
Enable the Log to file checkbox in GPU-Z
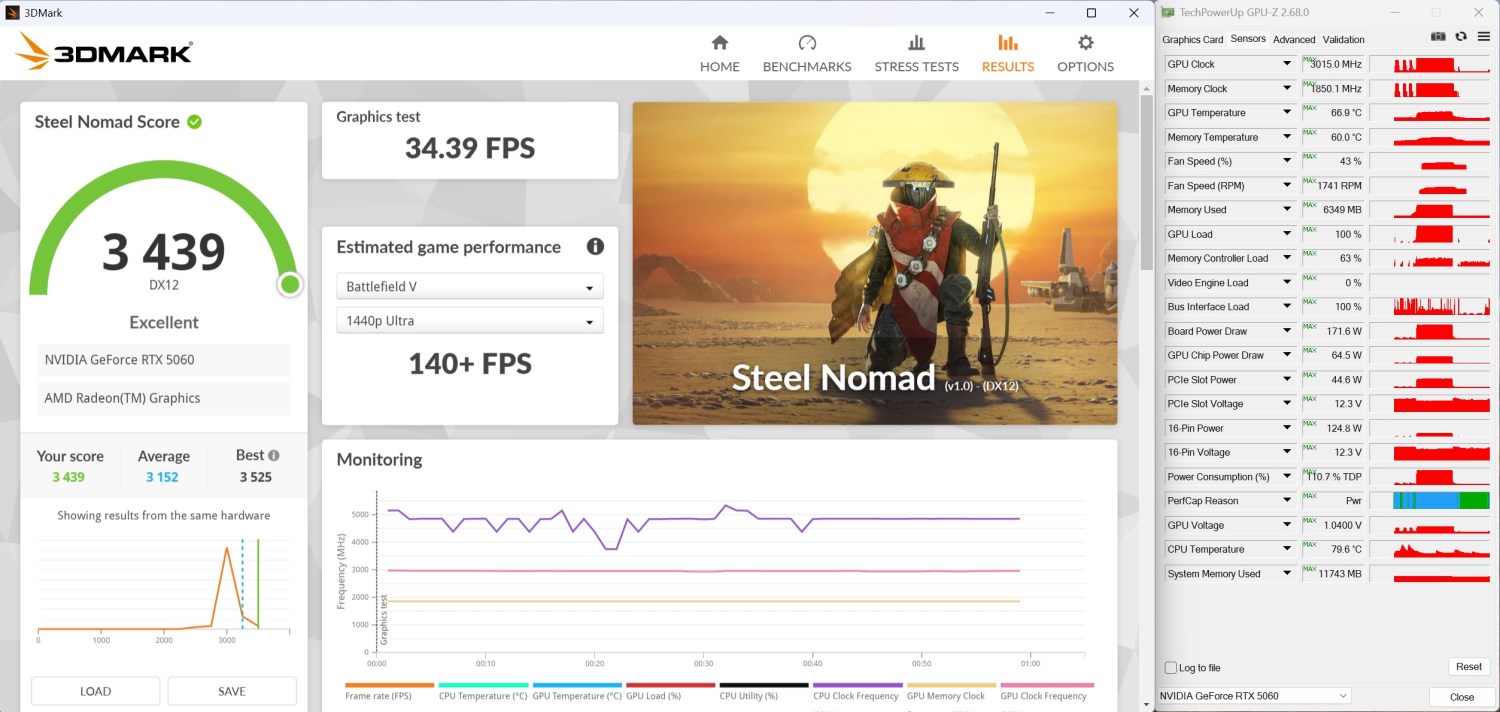point(1171,668)
